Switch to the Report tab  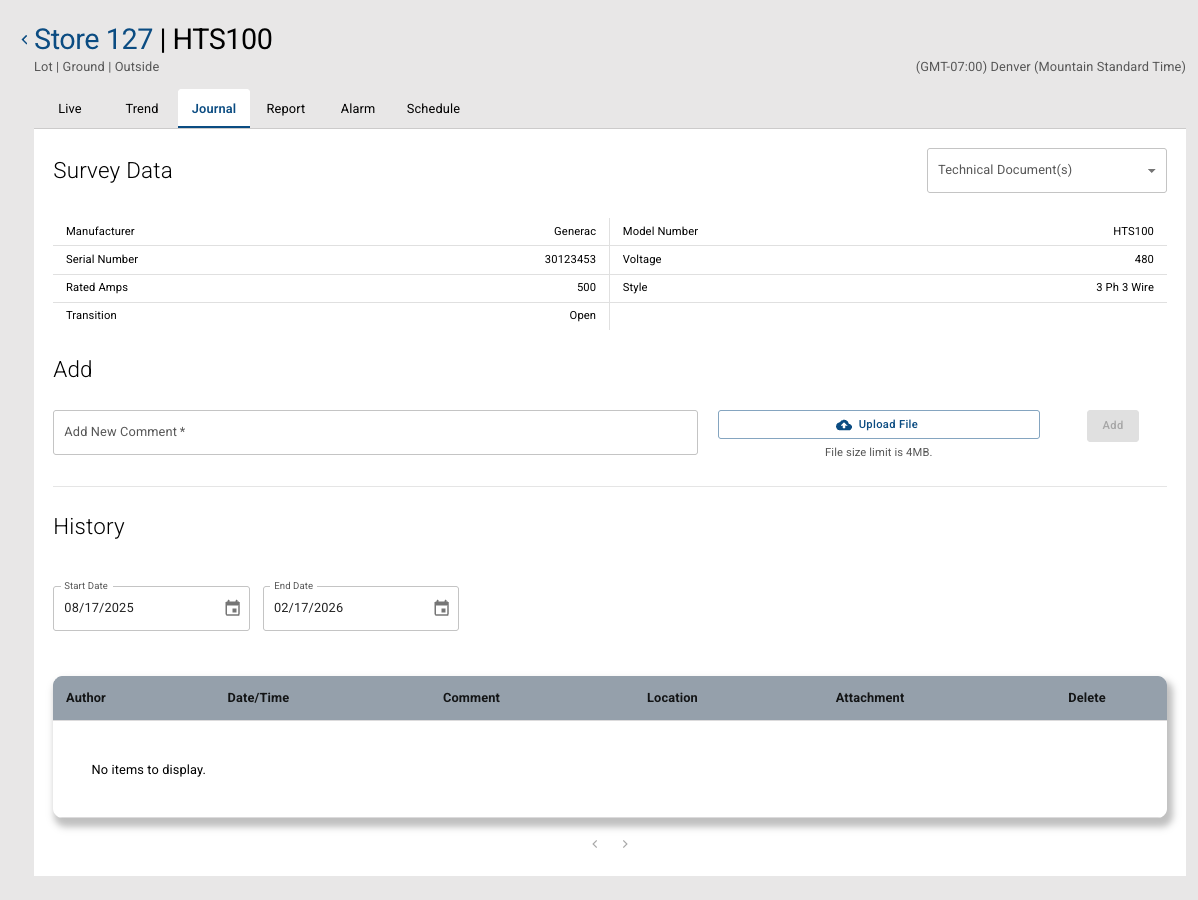click(x=286, y=109)
